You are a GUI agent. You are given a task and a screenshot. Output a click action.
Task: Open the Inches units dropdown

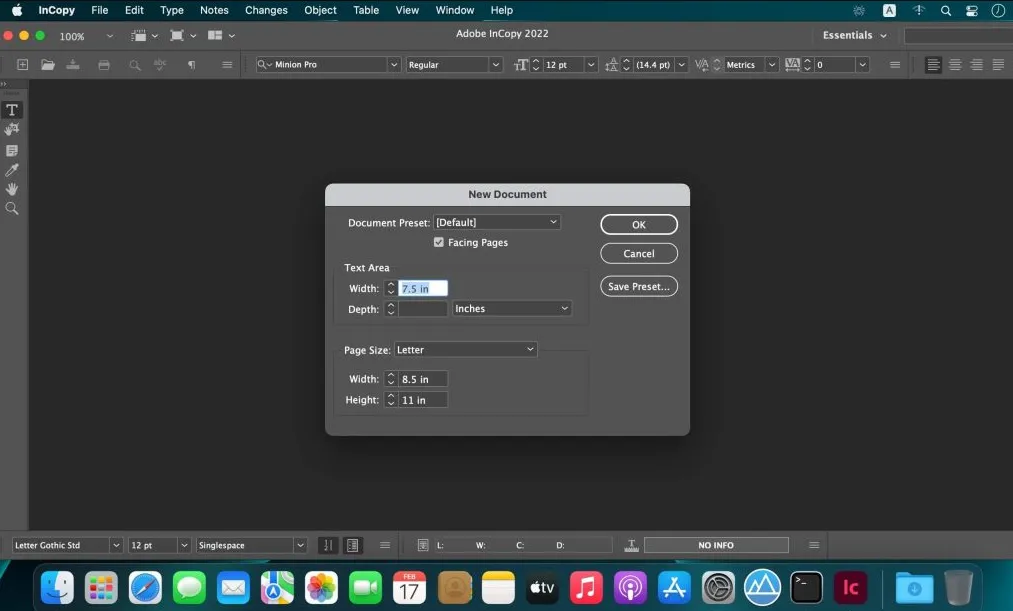tap(512, 309)
